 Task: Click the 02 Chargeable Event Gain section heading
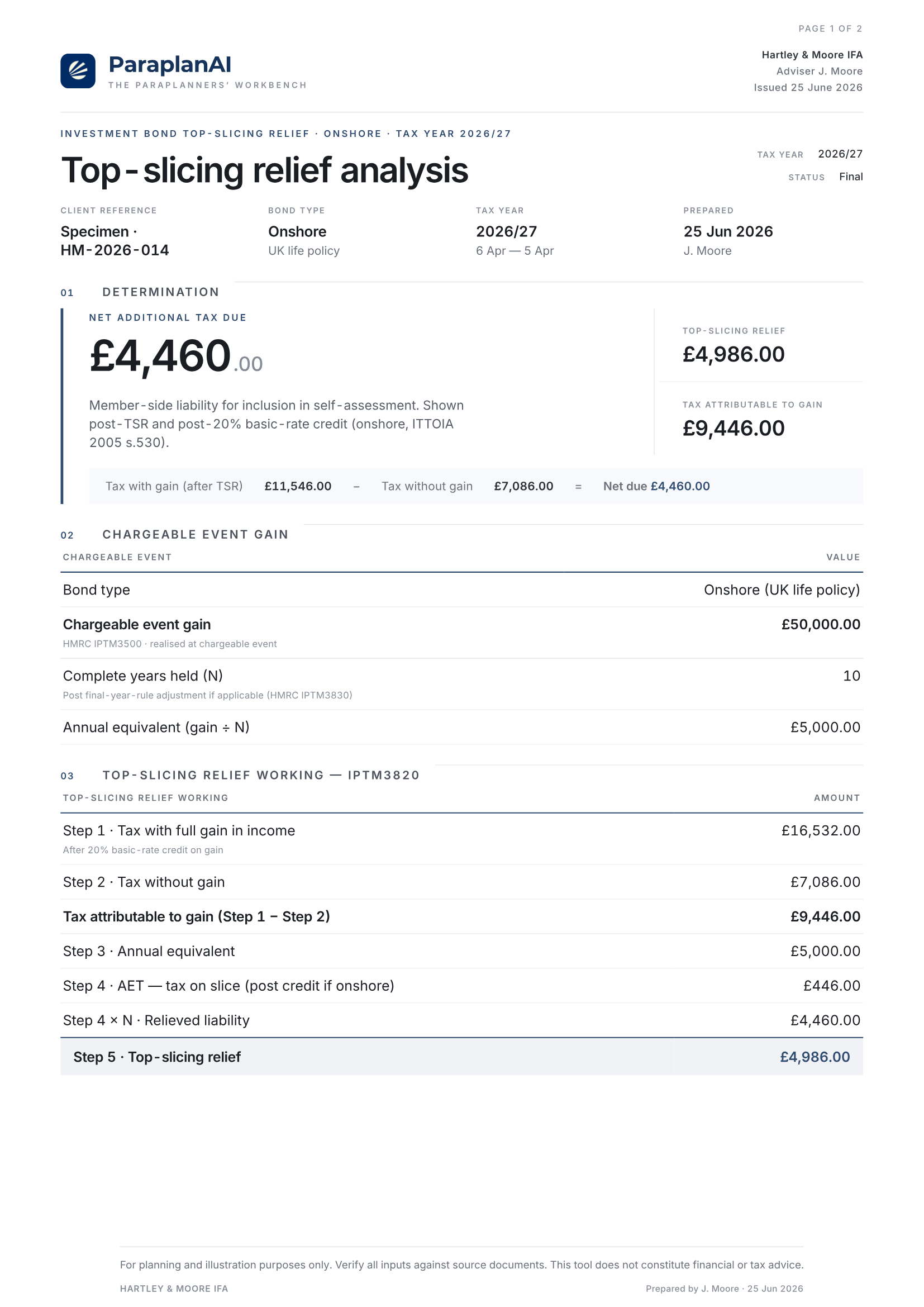click(x=175, y=535)
